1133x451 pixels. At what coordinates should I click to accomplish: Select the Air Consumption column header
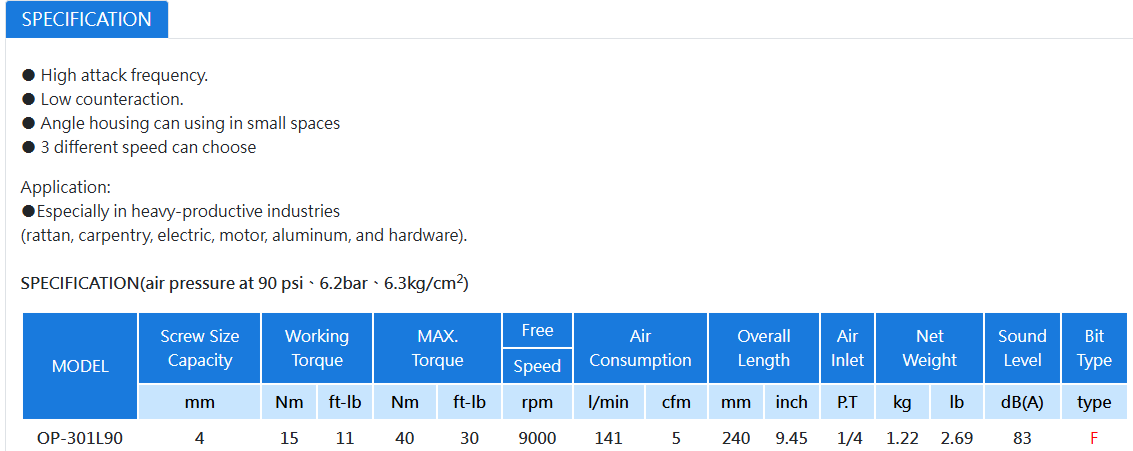pyautogui.click(x=640, y=348)
